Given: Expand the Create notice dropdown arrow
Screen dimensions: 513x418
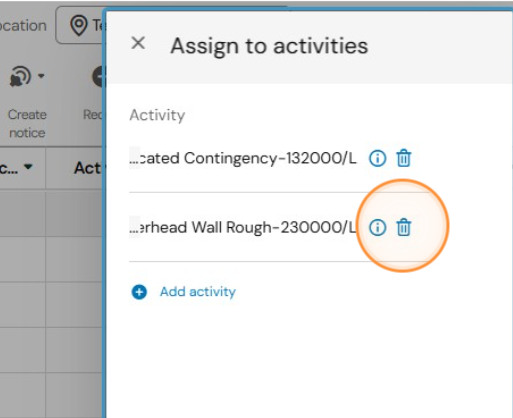Looking at the screenshot, I should [x=41, y=76].
